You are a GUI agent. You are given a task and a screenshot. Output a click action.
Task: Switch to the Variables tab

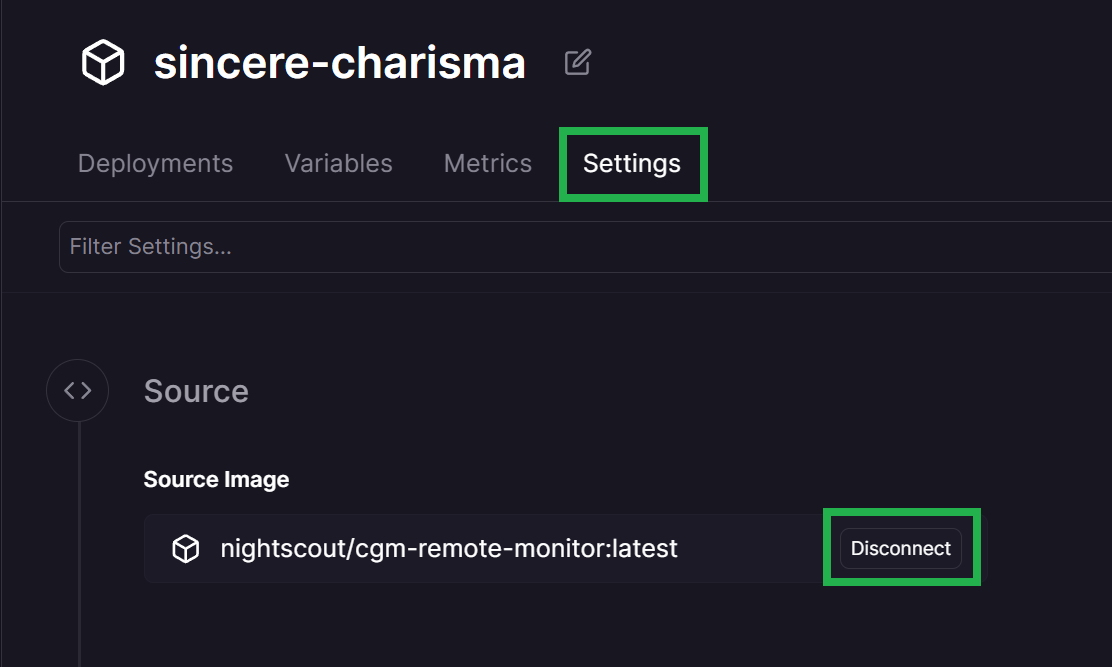(338, 164)
